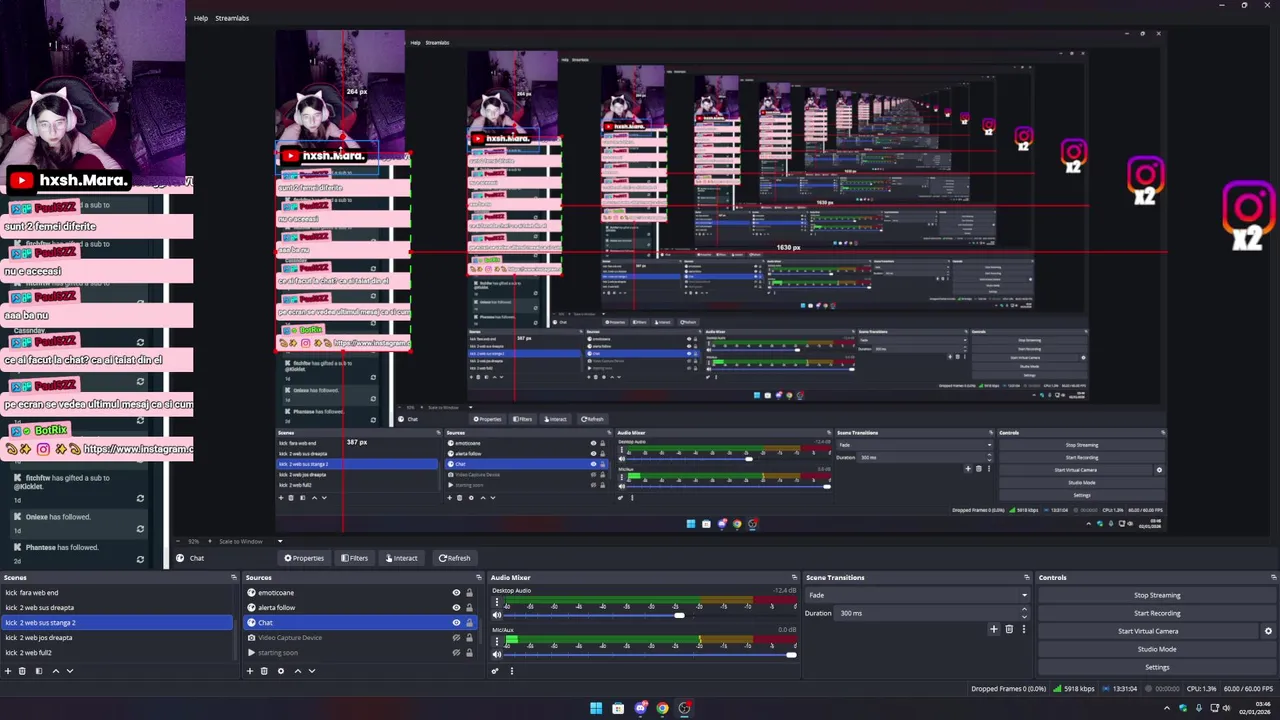Mute Desktop Audio with the speaker icon

497,615
